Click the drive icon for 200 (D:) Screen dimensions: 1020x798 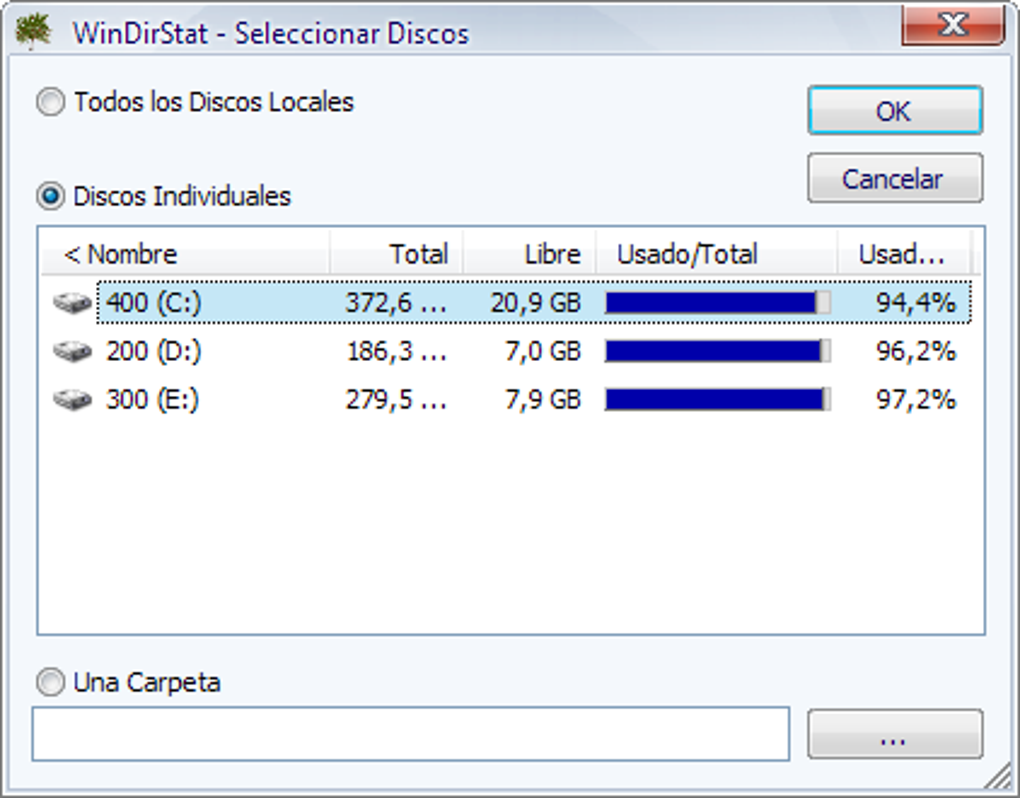pos(72,351)
